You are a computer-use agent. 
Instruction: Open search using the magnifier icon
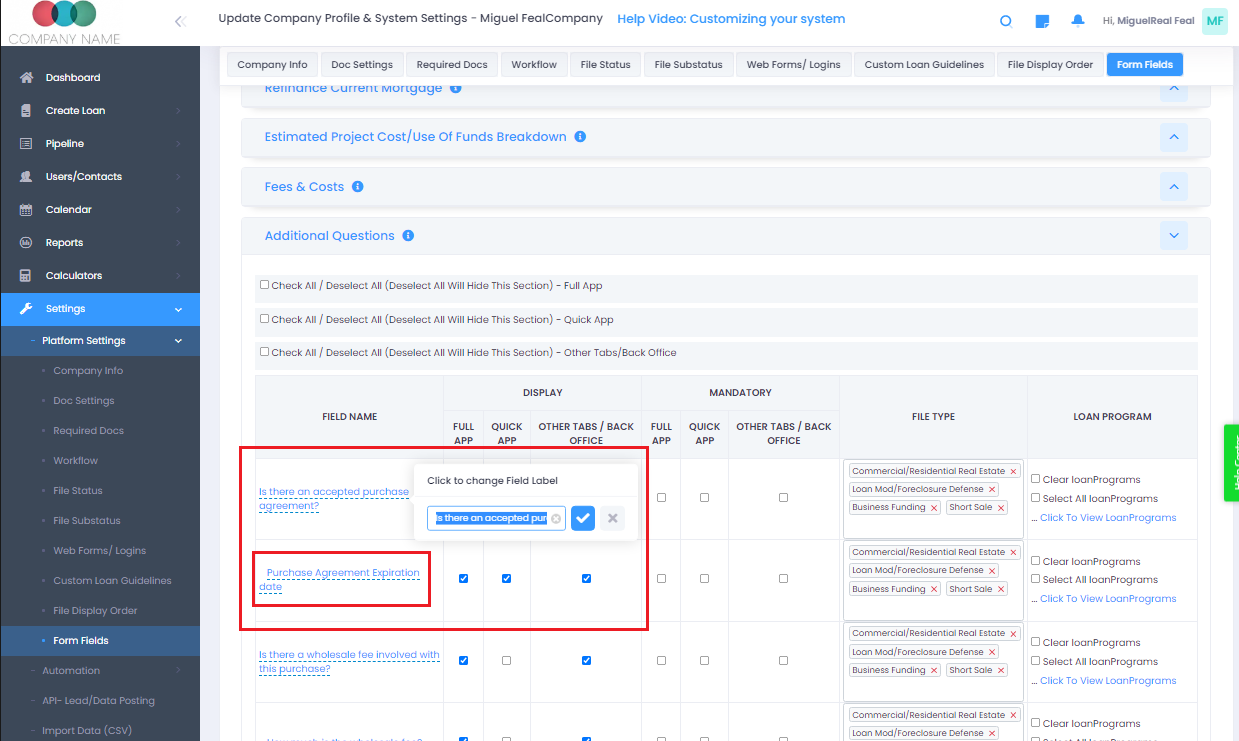point(1006,21)
